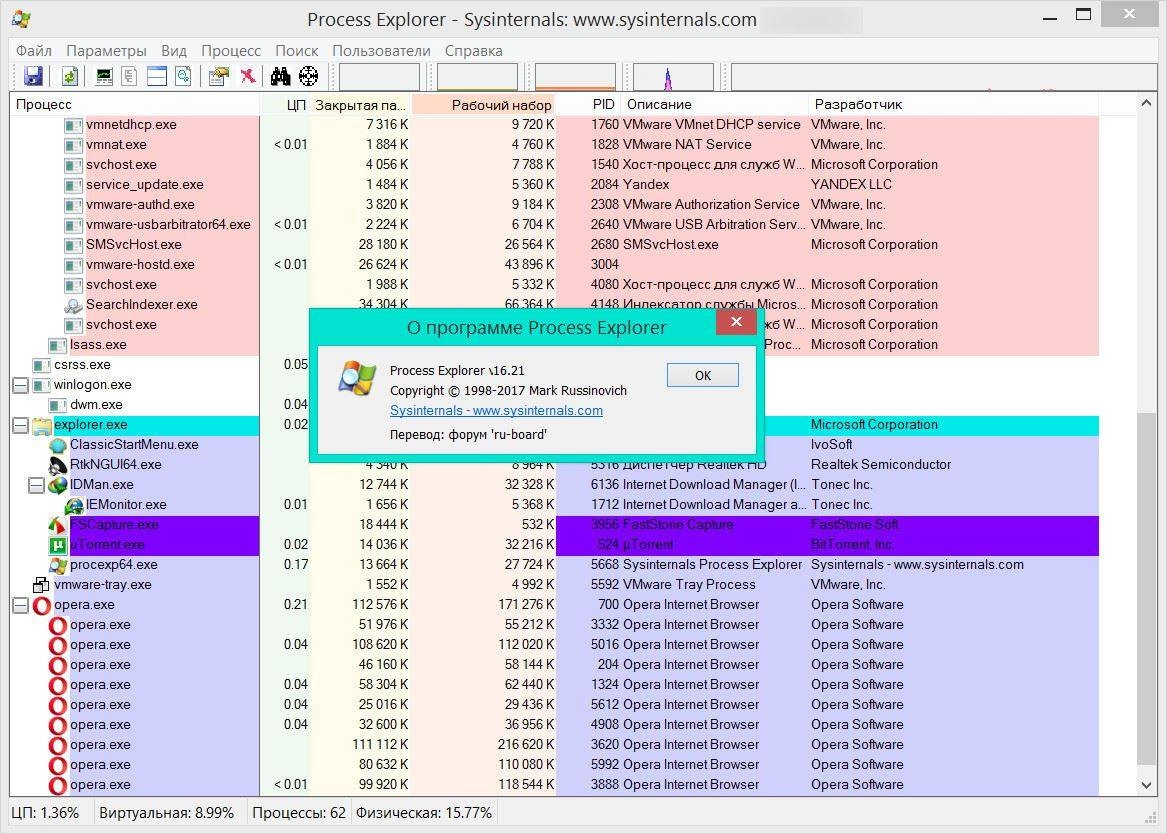Click the Process Explorer title bar app icon
Image resolution: width=1167 pixels, height=834 pixels.
[x=22, y=19]
